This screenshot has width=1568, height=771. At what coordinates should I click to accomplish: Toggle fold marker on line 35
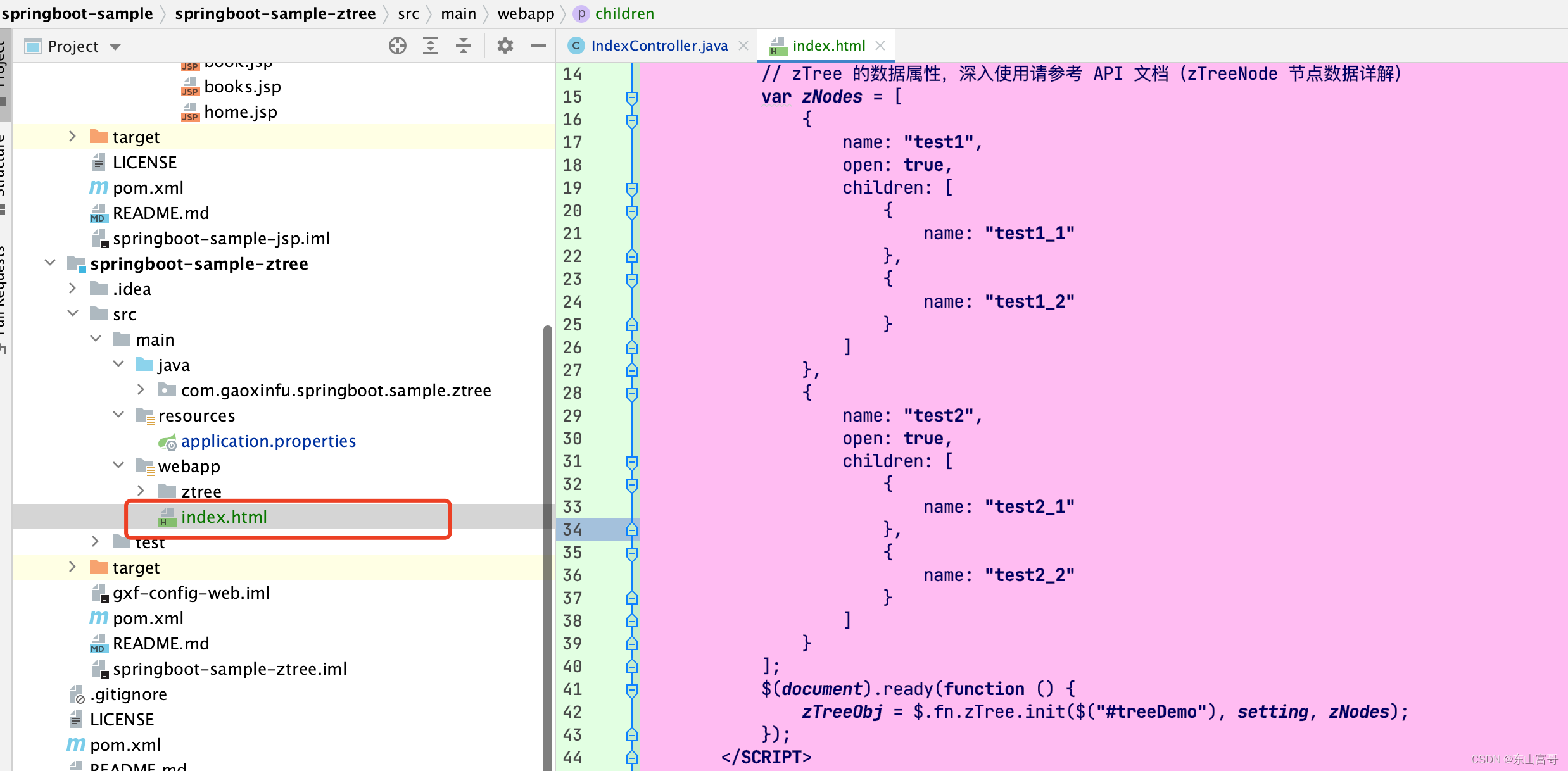coord(631,553)
